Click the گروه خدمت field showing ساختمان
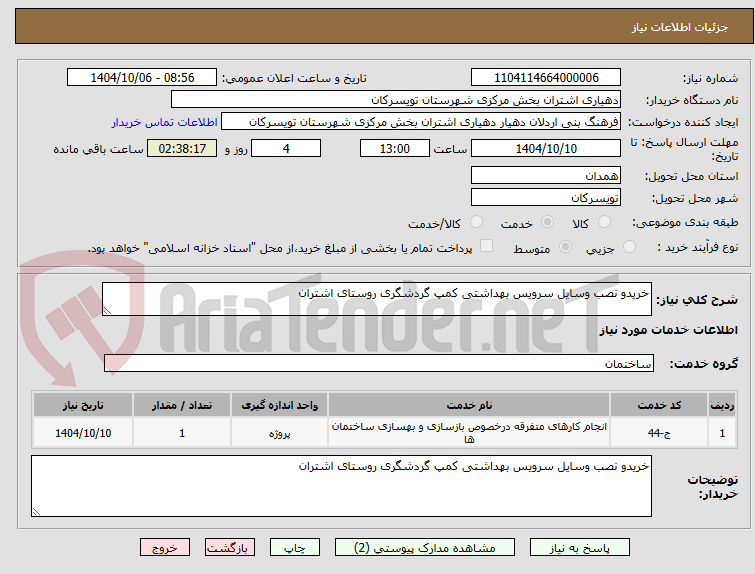755x574 pixels. coord(379,364)
